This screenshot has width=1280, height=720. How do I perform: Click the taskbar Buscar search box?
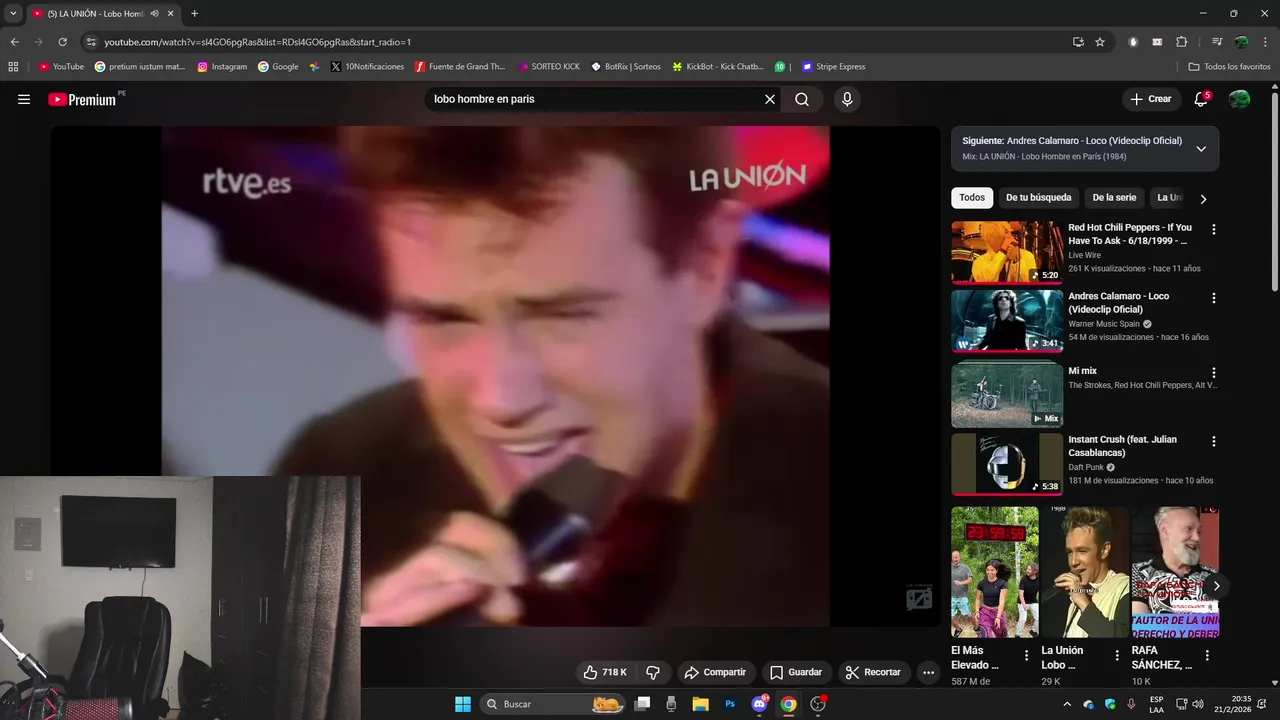(553, 704)
